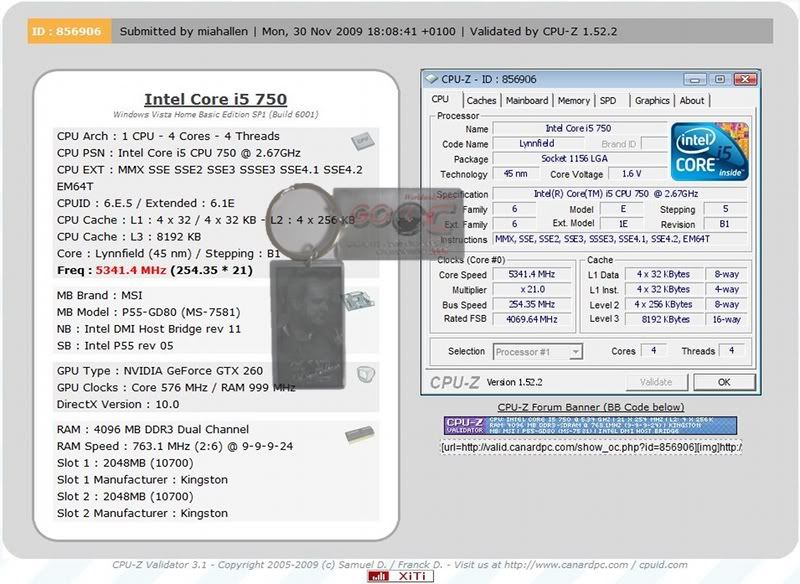Image resolution: width=800 pixels, height=584 pixels.
Task: Open the CPU-Z Forum Banner link
Action: point(591,407)
